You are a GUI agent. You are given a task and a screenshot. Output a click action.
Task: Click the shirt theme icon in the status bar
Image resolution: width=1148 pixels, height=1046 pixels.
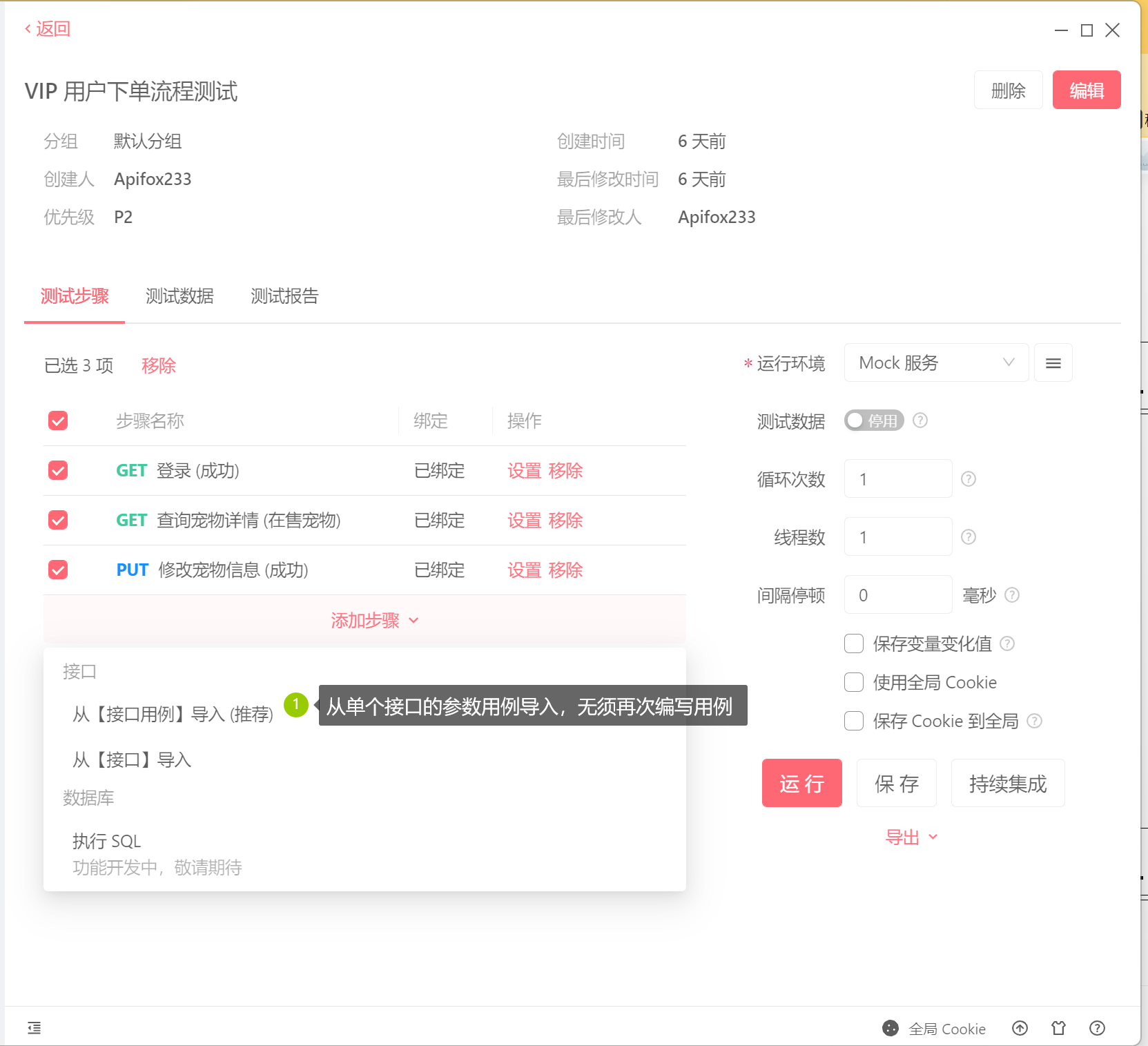tap(1058, 1028)
